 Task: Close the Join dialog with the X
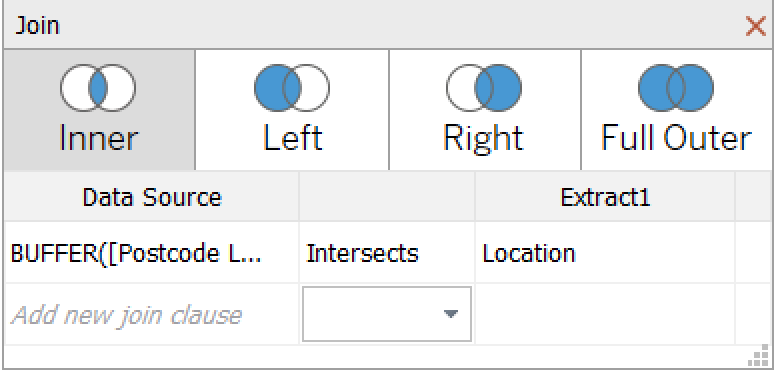tap(756, 26)
